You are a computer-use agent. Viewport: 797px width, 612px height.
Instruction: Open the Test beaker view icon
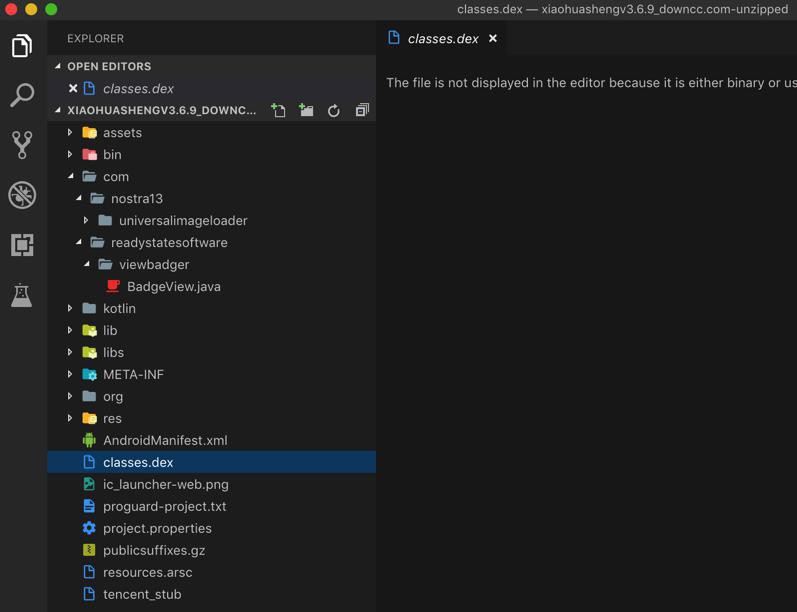coord(22,295)
